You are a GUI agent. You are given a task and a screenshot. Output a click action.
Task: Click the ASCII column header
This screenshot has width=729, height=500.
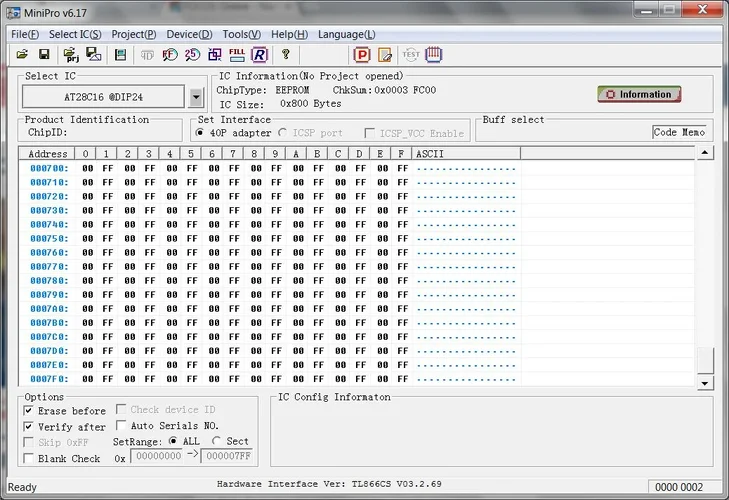click(x=465, y=154)
